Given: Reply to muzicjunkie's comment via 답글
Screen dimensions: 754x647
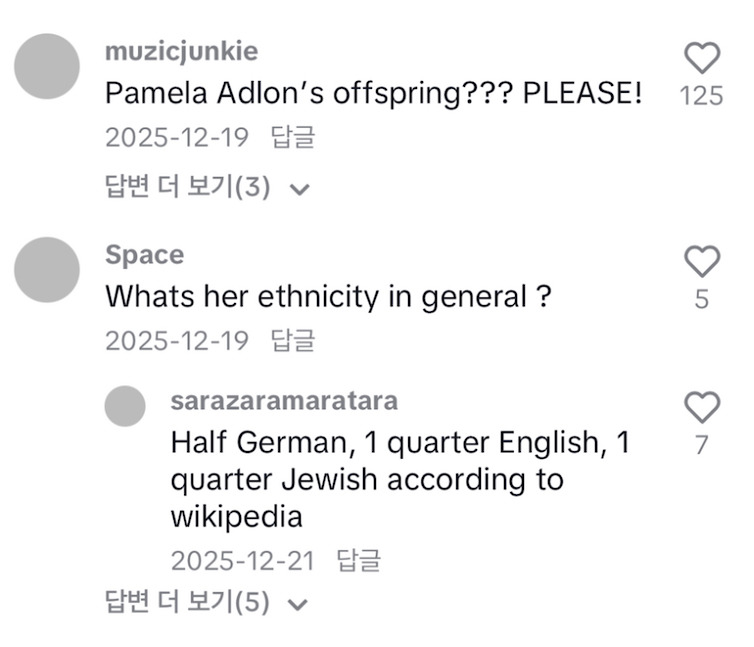Looking at the screenshot, I should [x=293, y=137].
